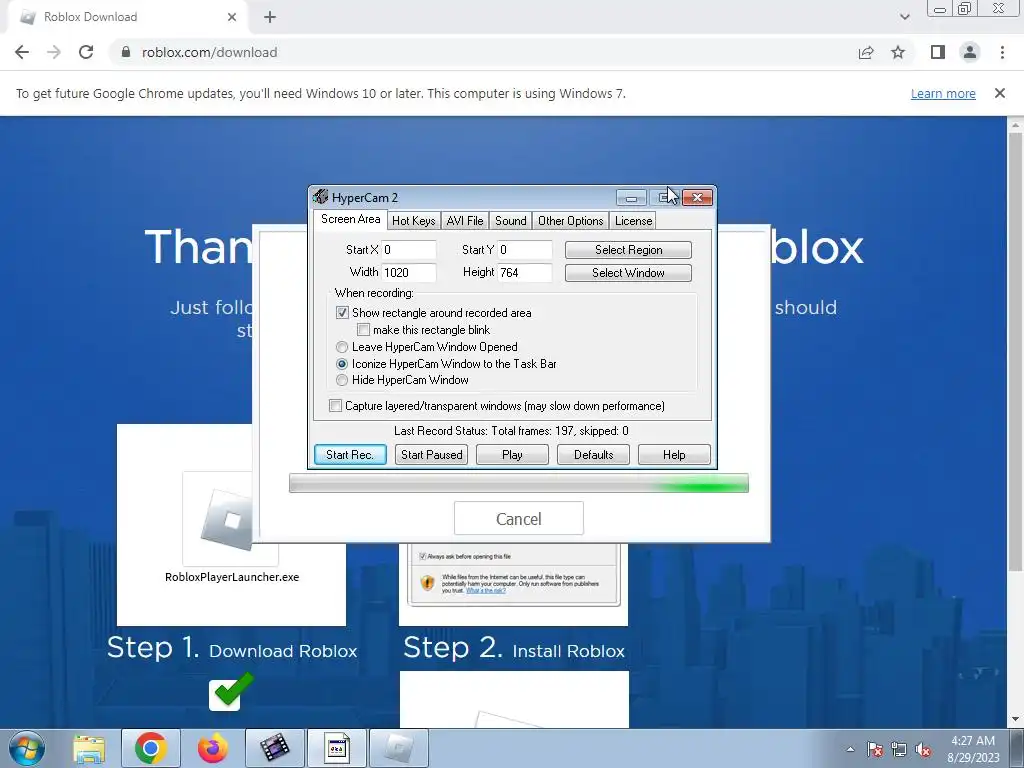
Task: Click the Help button in HyperCam
Action: point(674,455)
